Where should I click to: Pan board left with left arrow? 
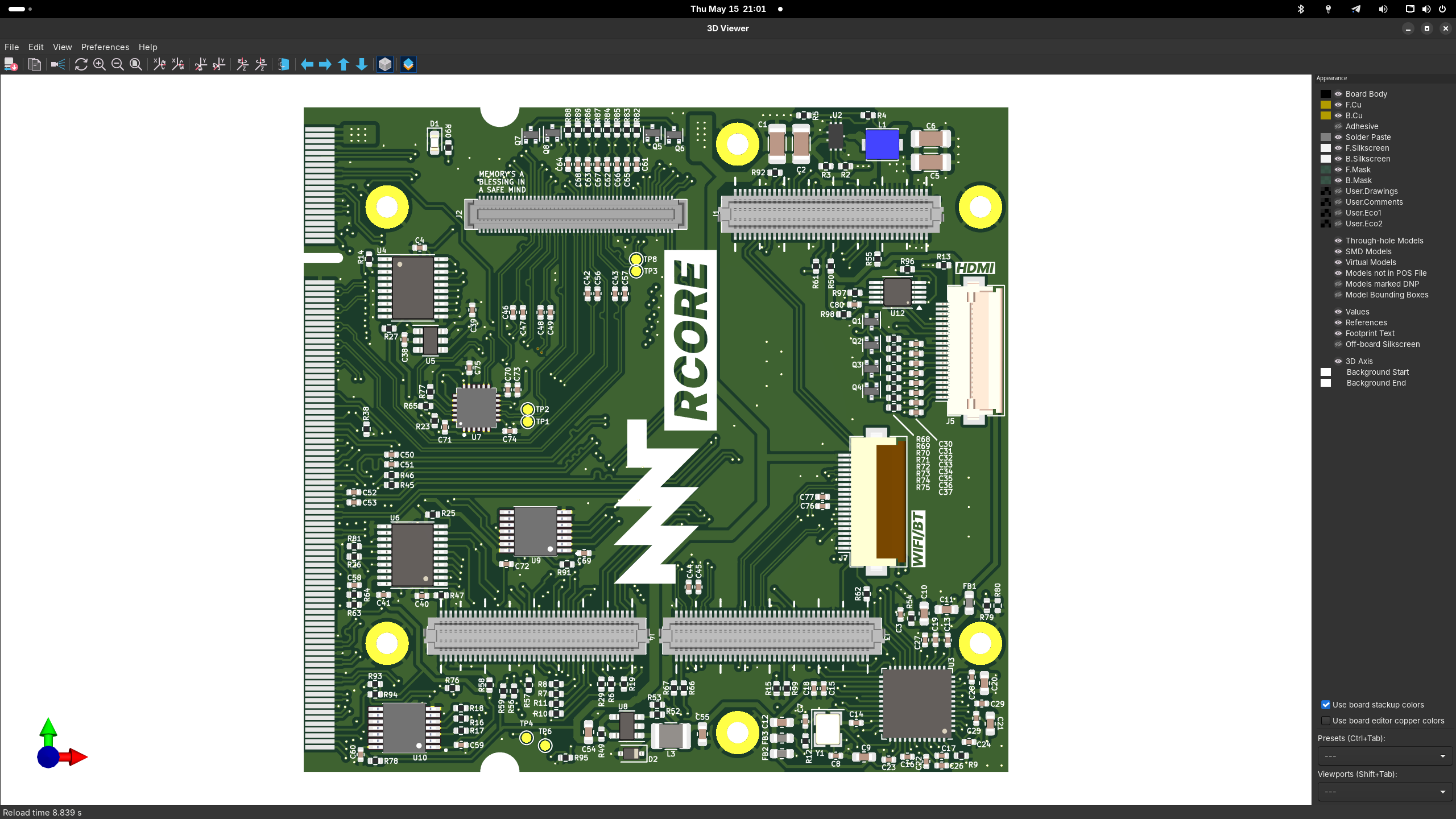pyautogui.click(x=307, y=64)
